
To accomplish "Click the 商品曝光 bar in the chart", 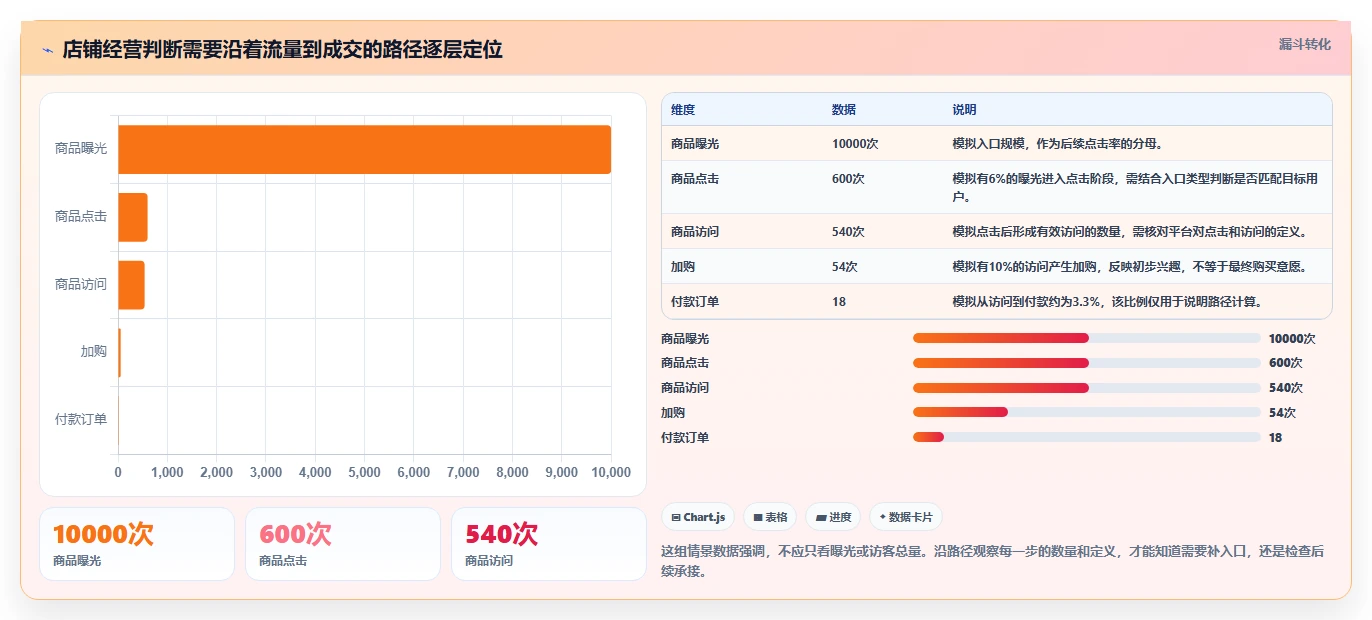I will [364, 149].
